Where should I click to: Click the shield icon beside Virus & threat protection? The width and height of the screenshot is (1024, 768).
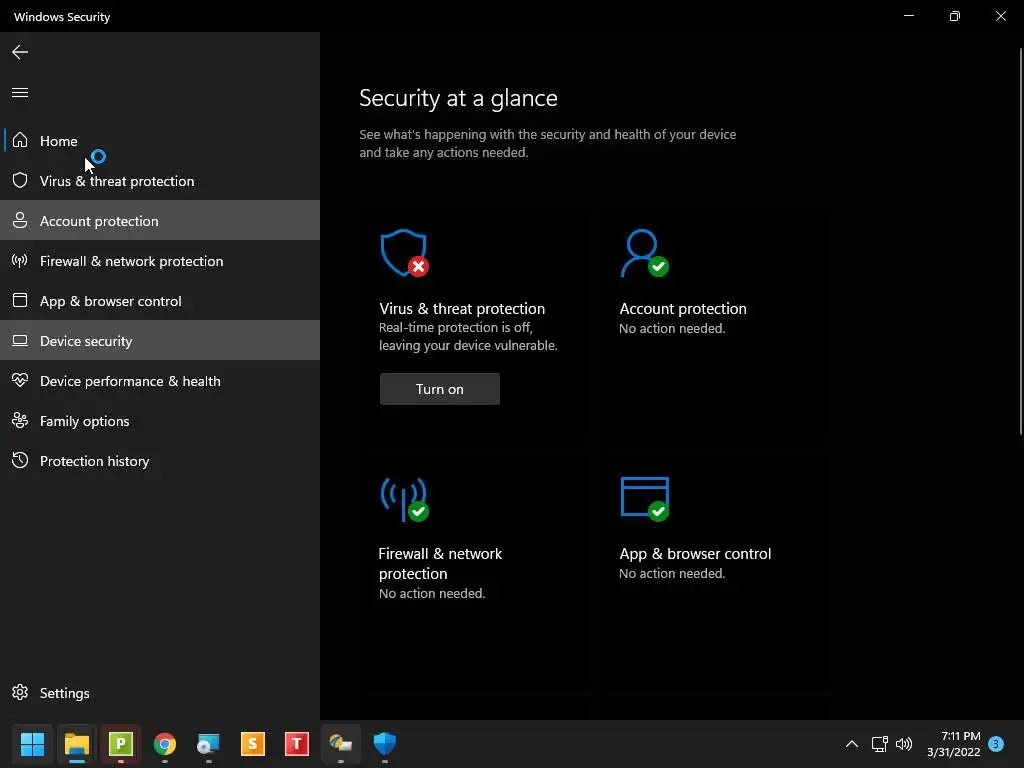(x=20, y=180)
